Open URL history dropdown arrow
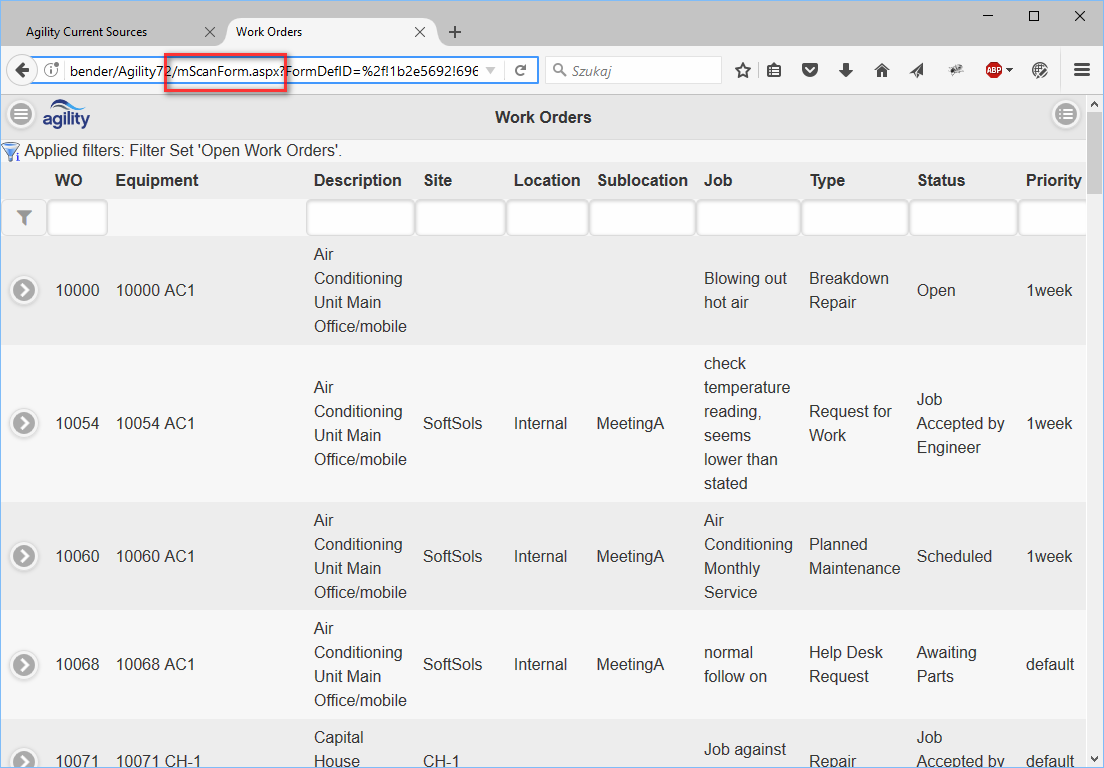Viewport: 1104px width, 768px height. [x=490, y=70]
